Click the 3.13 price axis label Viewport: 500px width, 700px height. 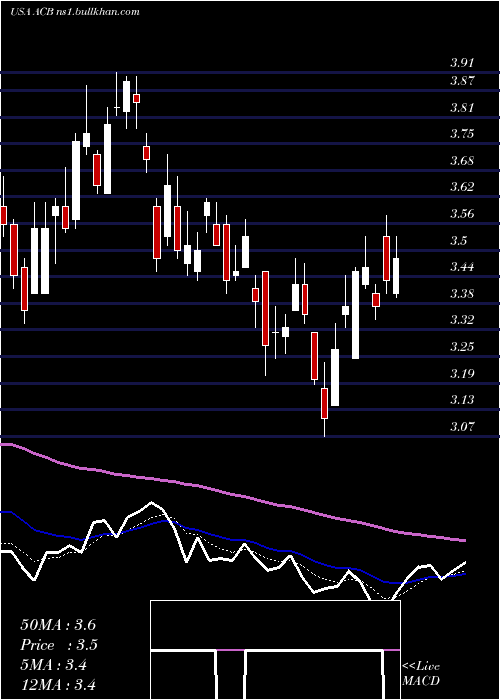[x=462, y=400]
